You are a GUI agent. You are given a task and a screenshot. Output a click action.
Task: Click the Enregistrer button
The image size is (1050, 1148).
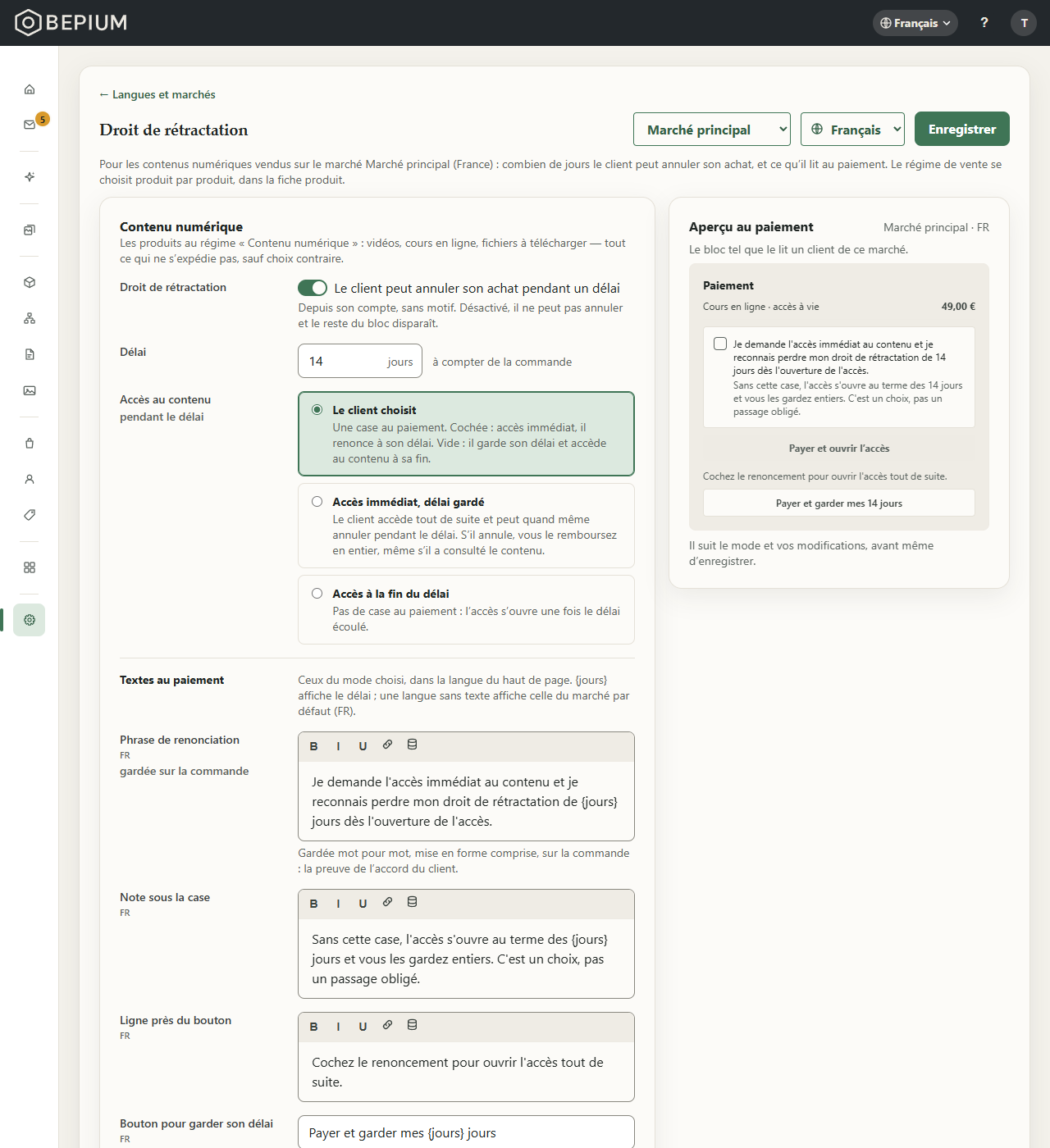coord(962,129)
